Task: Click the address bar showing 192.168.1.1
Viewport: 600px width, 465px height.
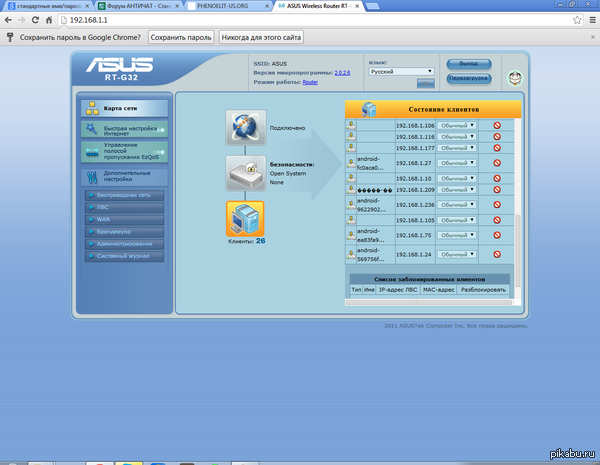Action: (x=300, y=20)
